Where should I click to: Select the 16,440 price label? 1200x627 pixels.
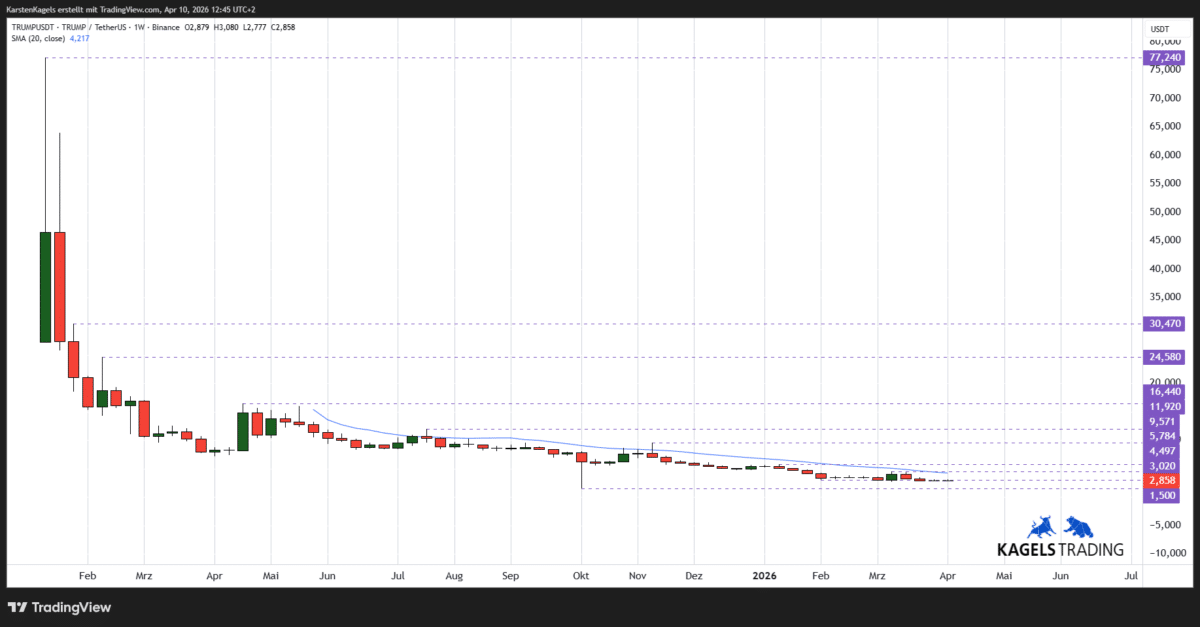(1163, 392)
